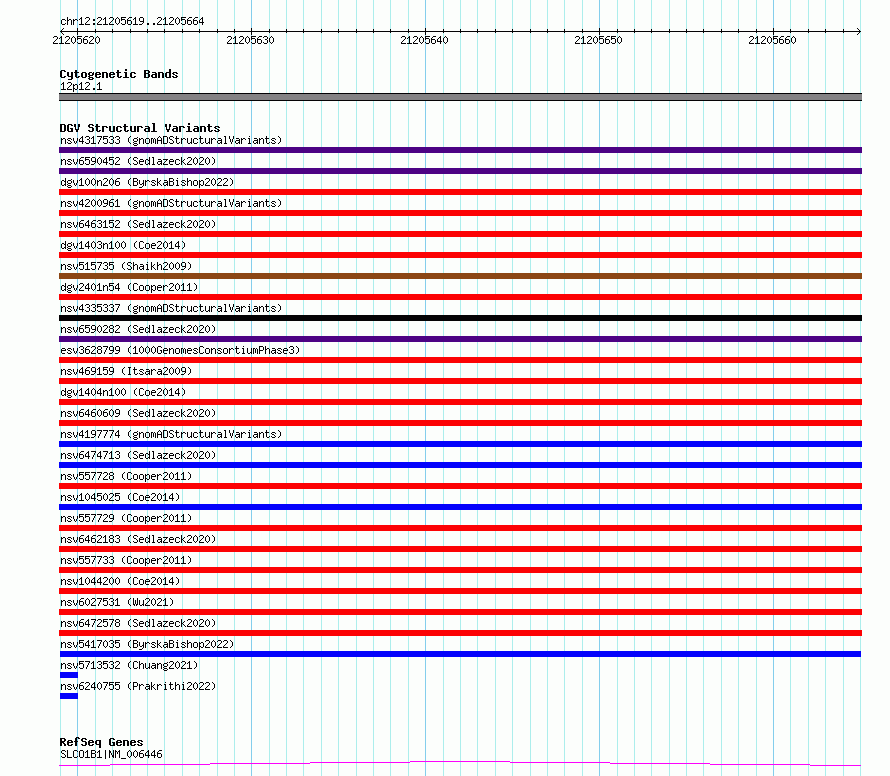This screenshot has width=890, height=776.
Task: Click the chr12:21205619..21205664 region label
Action: [132, 21]
